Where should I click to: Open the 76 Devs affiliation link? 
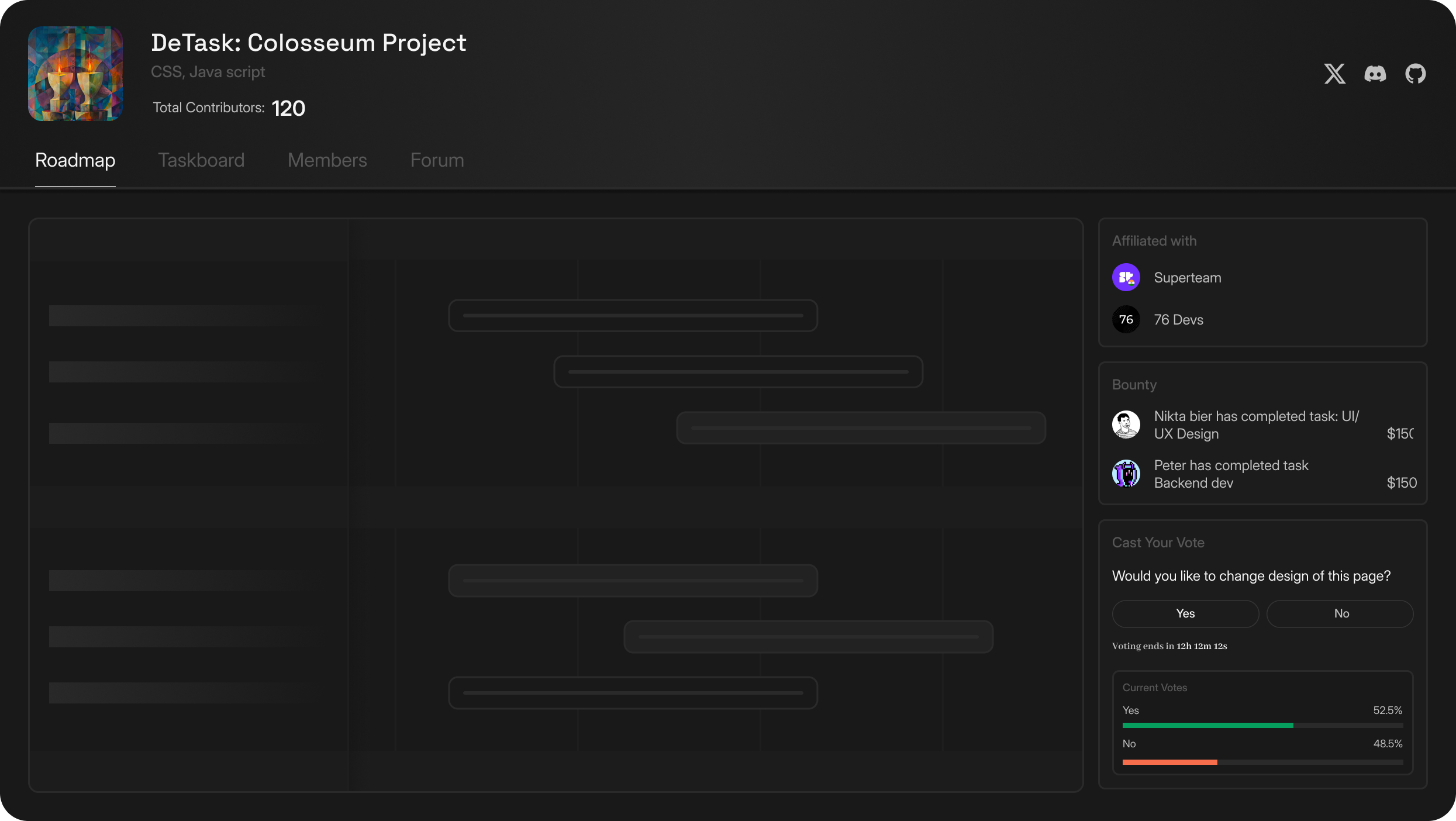pos(1178,320)
